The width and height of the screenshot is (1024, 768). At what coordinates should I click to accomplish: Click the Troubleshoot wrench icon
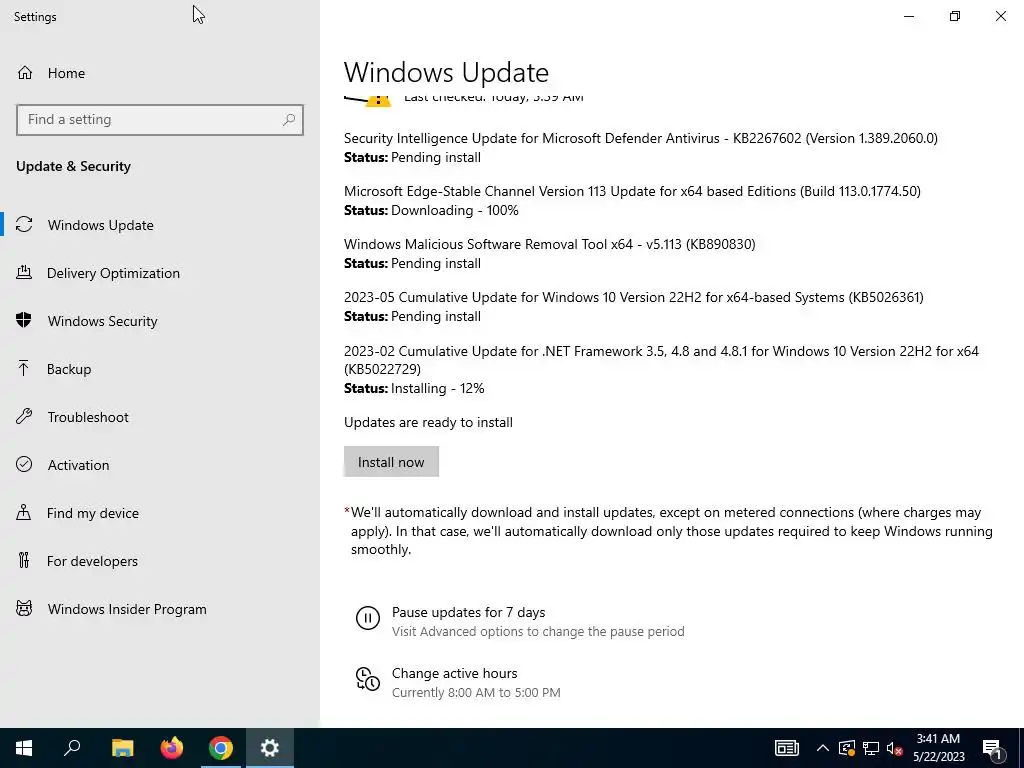[24, 417]
